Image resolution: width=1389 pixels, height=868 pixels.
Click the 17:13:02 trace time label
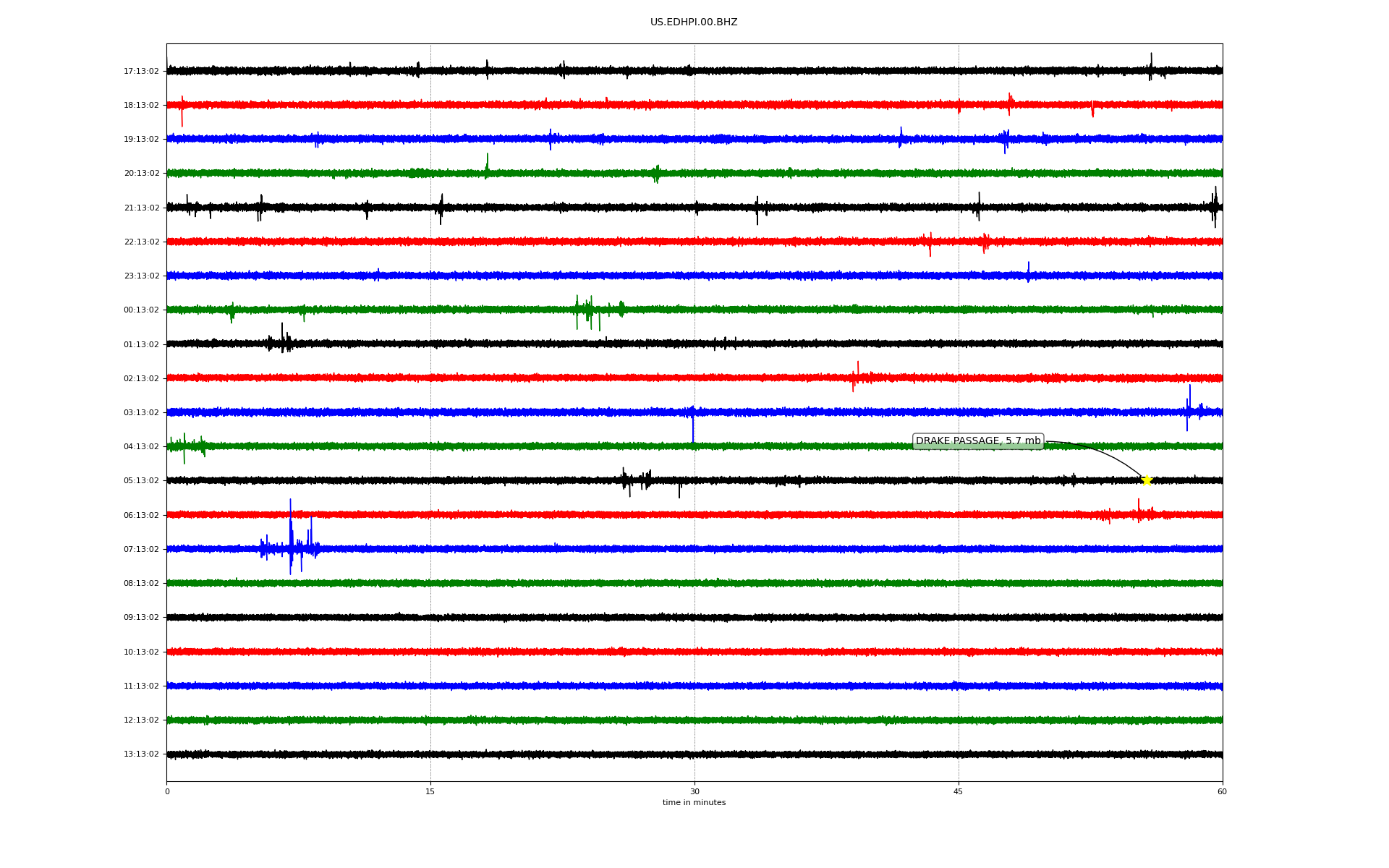tap(141, 71)
